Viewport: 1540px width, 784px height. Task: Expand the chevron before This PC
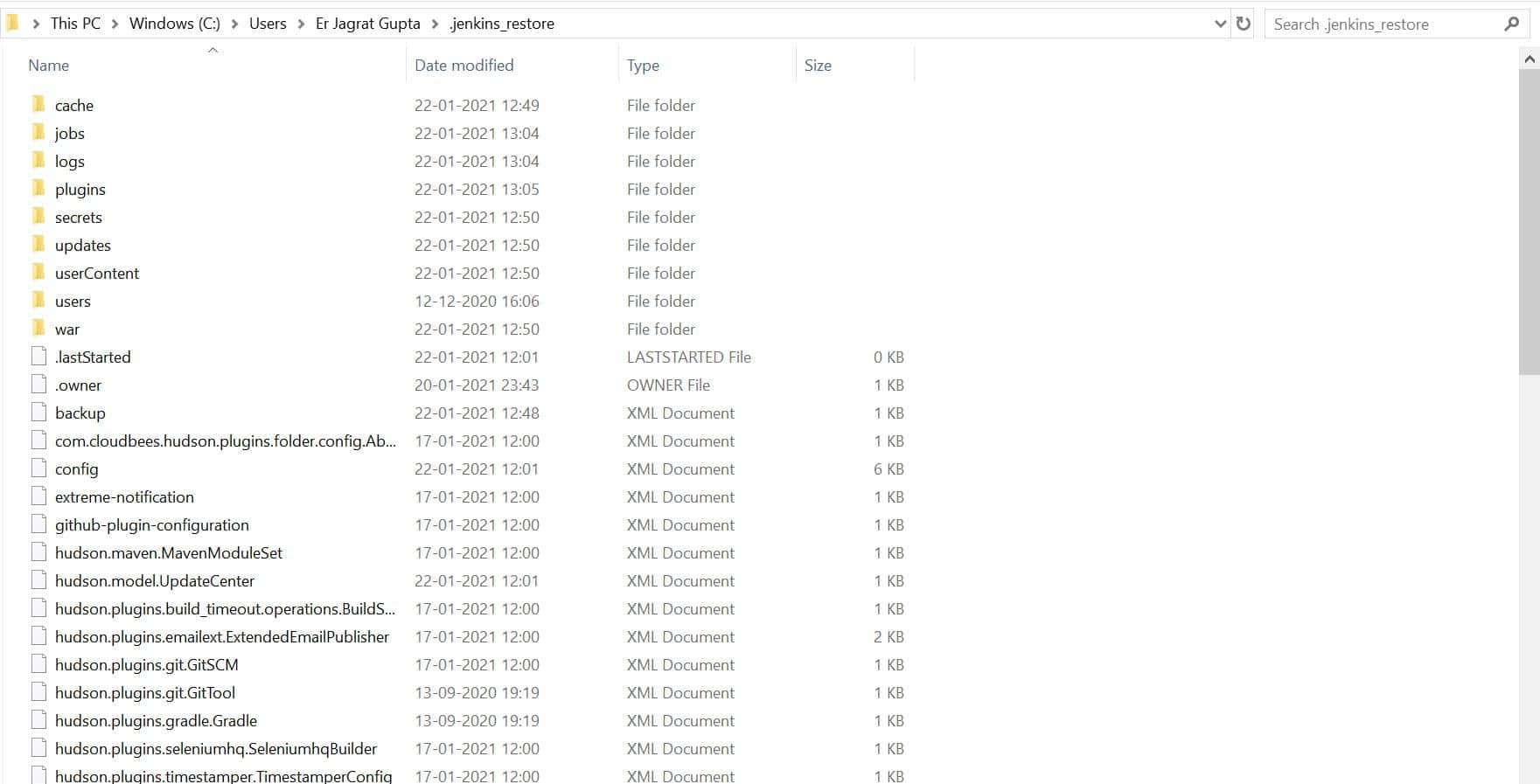click(36, 24)
